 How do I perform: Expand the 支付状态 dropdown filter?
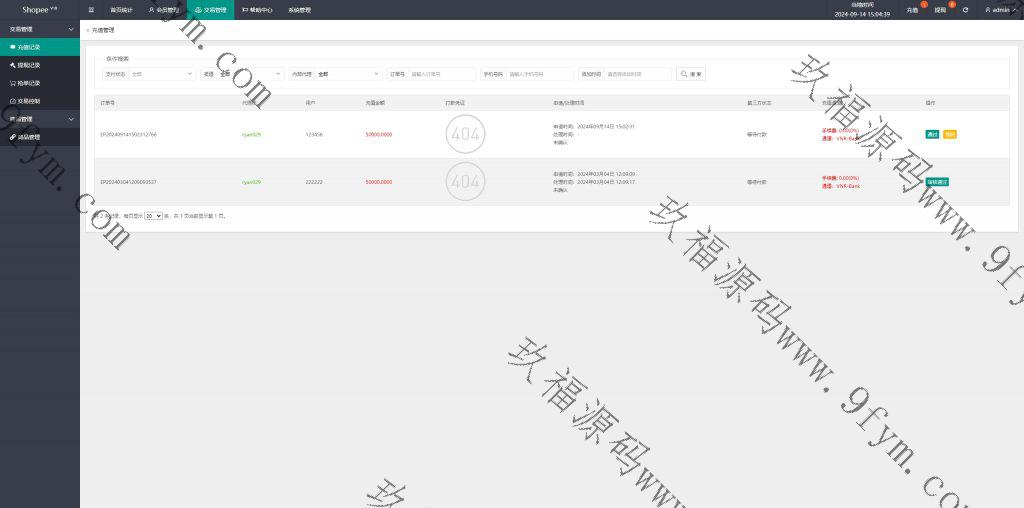point(160,74)
